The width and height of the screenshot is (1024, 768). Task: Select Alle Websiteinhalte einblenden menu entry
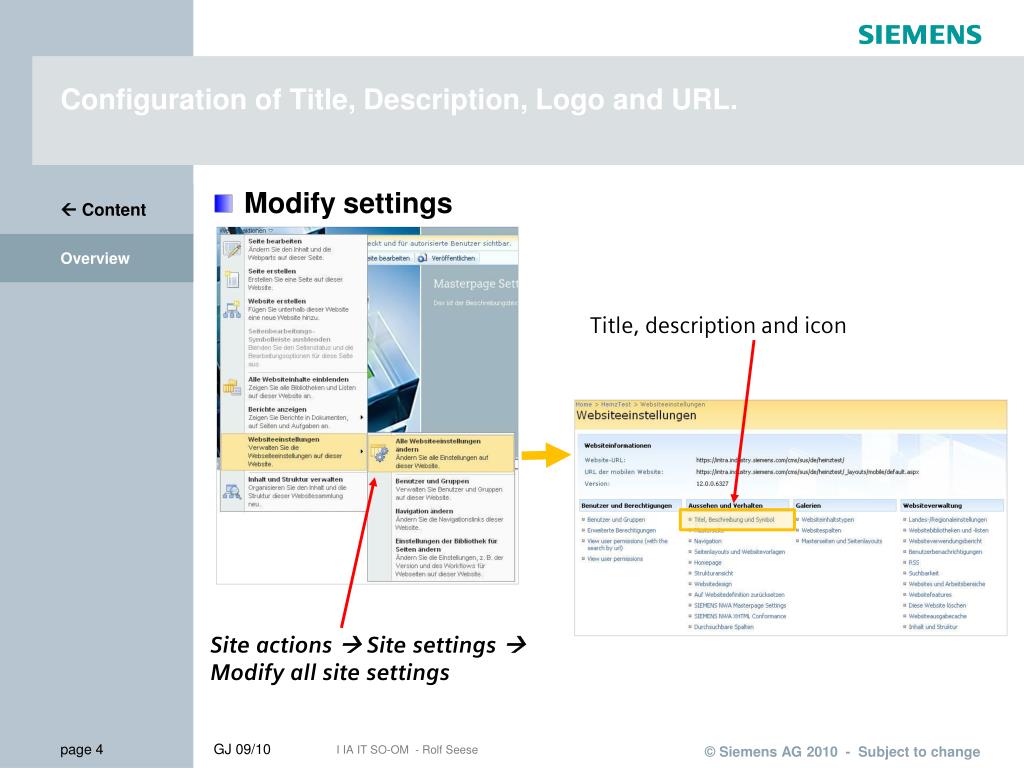click(293, 387)
